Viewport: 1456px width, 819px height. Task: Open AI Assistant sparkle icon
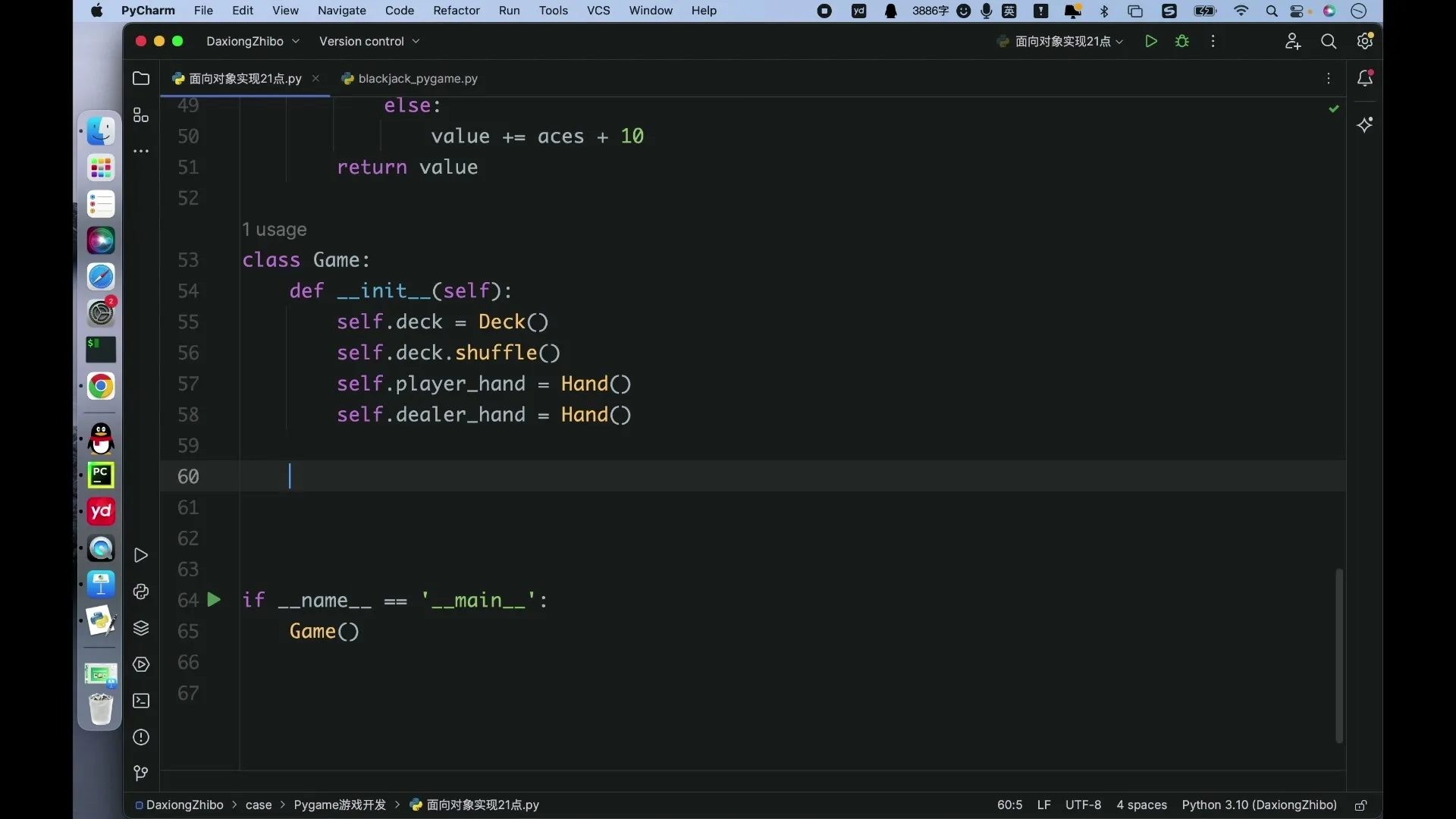click(x=1365, y=124)
